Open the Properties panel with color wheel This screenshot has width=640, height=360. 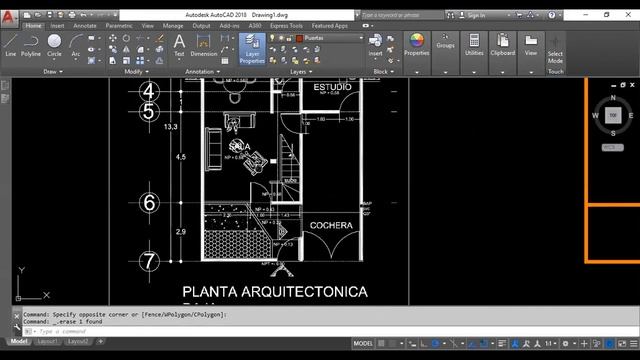(416, 46)
